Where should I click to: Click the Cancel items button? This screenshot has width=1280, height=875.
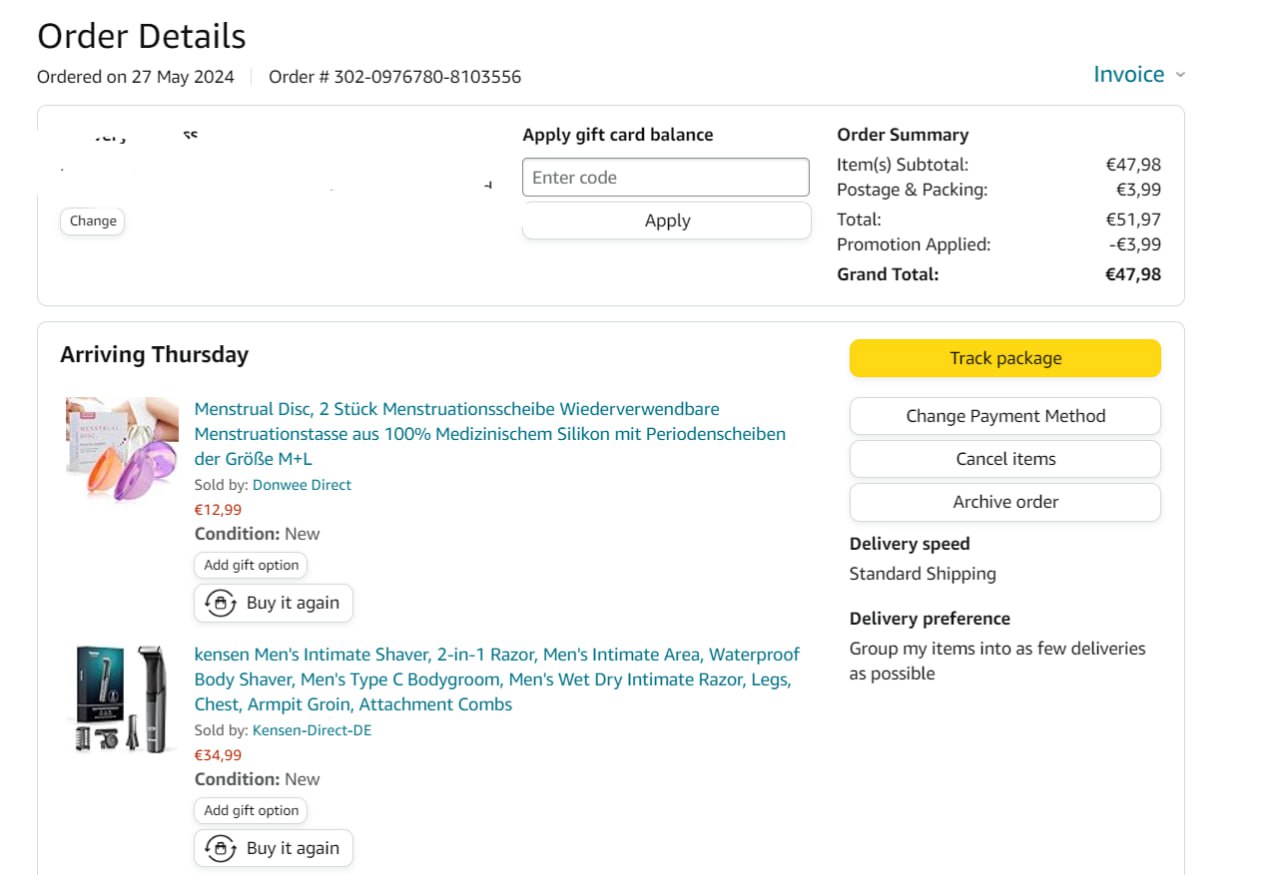click(x=1005, y=459)
